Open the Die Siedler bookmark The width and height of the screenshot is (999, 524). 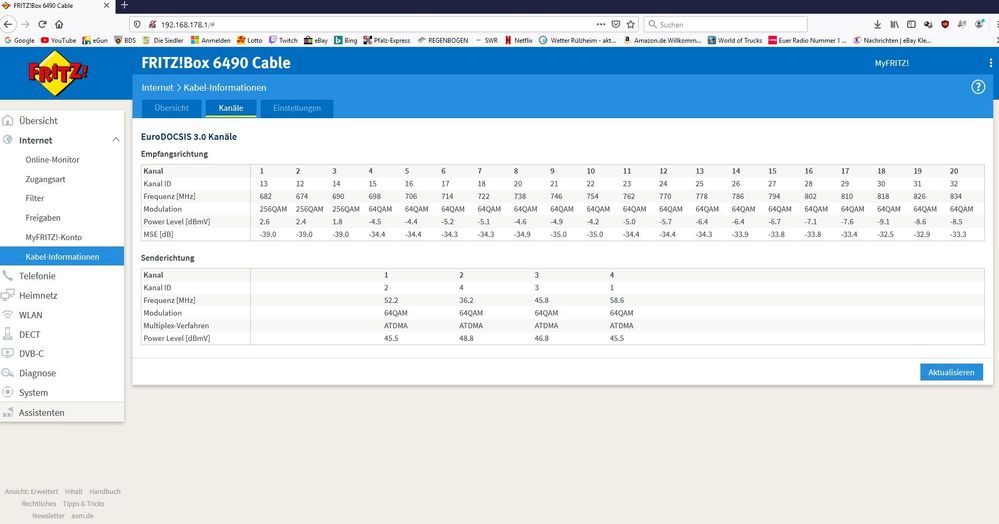coord(163,40)
